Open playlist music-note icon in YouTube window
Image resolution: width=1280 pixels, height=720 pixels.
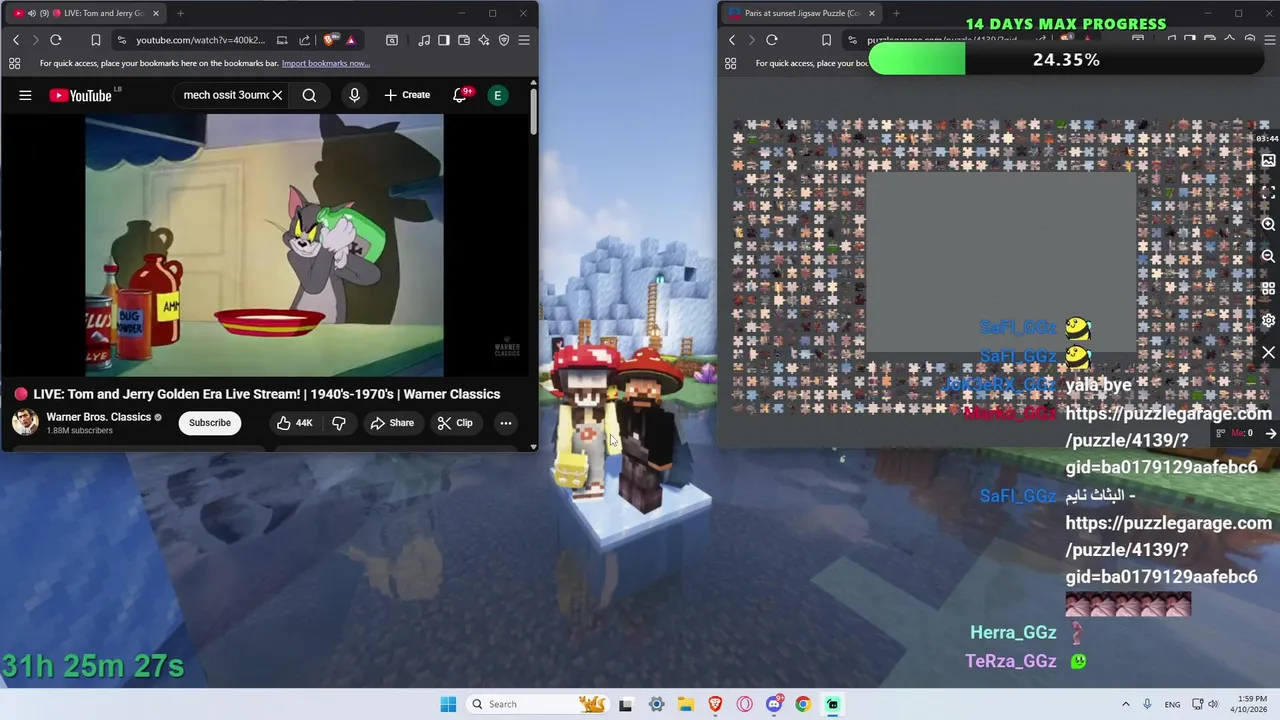424,40
